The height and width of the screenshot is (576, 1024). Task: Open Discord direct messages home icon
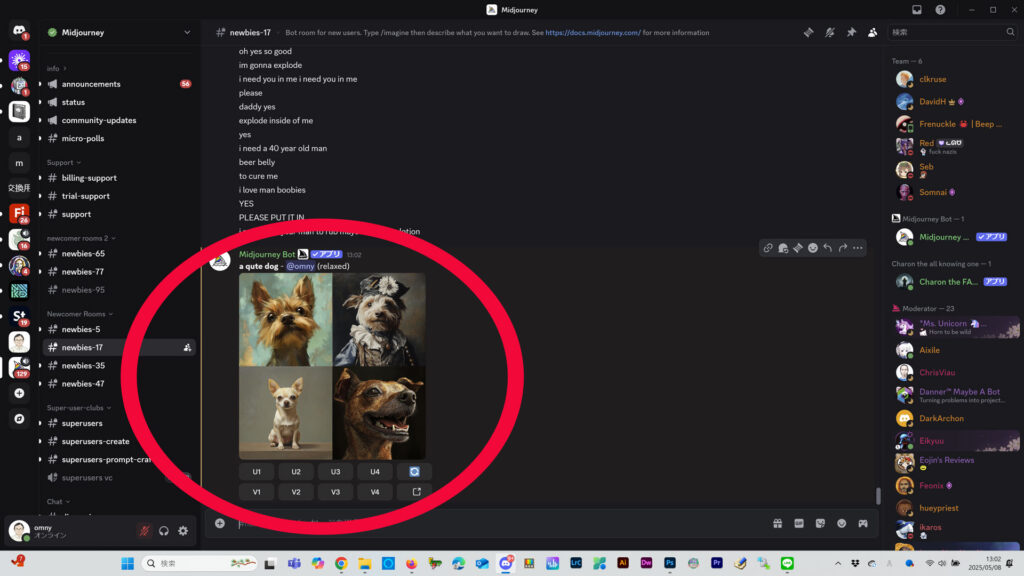coord(19,31)
